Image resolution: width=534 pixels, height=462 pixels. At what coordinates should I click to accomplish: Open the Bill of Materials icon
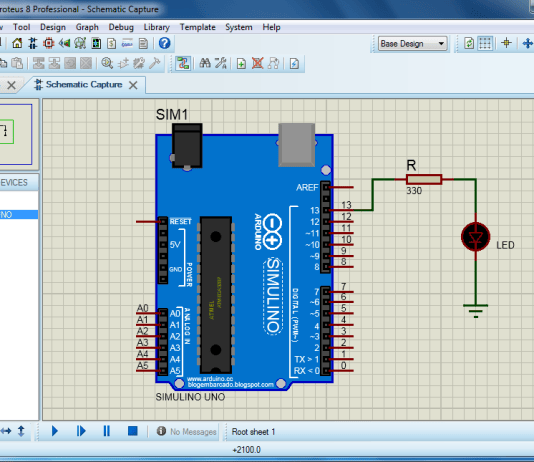(x=112, y=43)
